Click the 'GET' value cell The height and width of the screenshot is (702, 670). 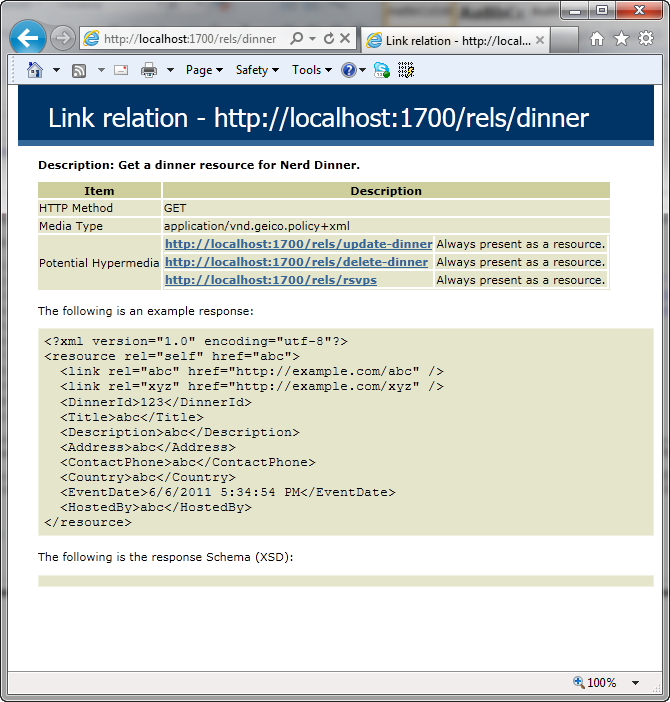[386, 208]
